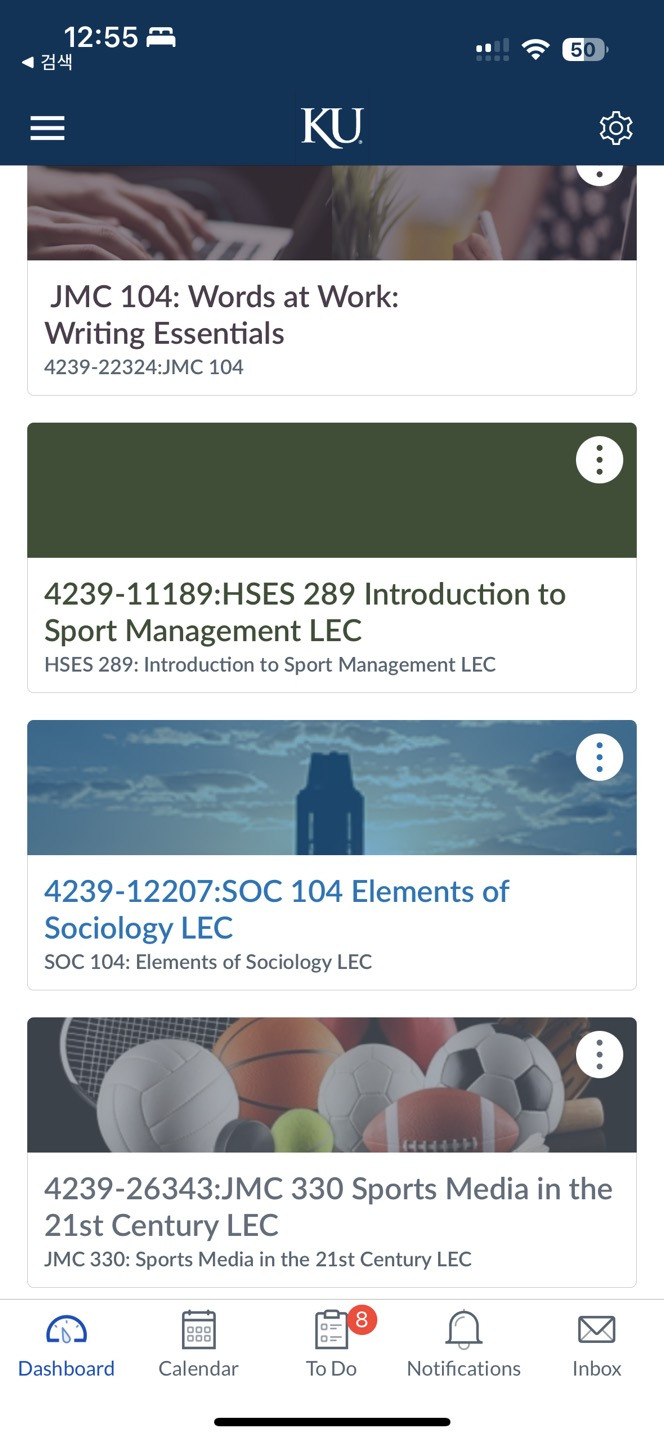Open options menu for JMC 104 card
664x1440 pixels.
pyautogui.click(x=599, y=171)
